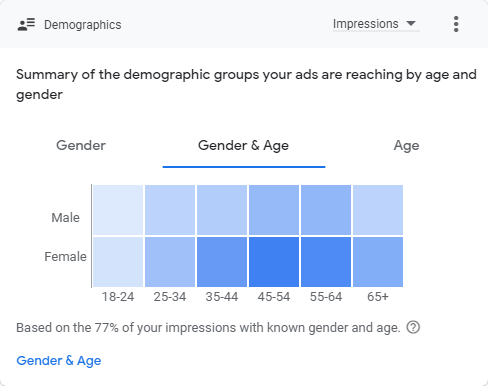Click the Demographics card title
488x386 pixels.
(x=83, y=25)
